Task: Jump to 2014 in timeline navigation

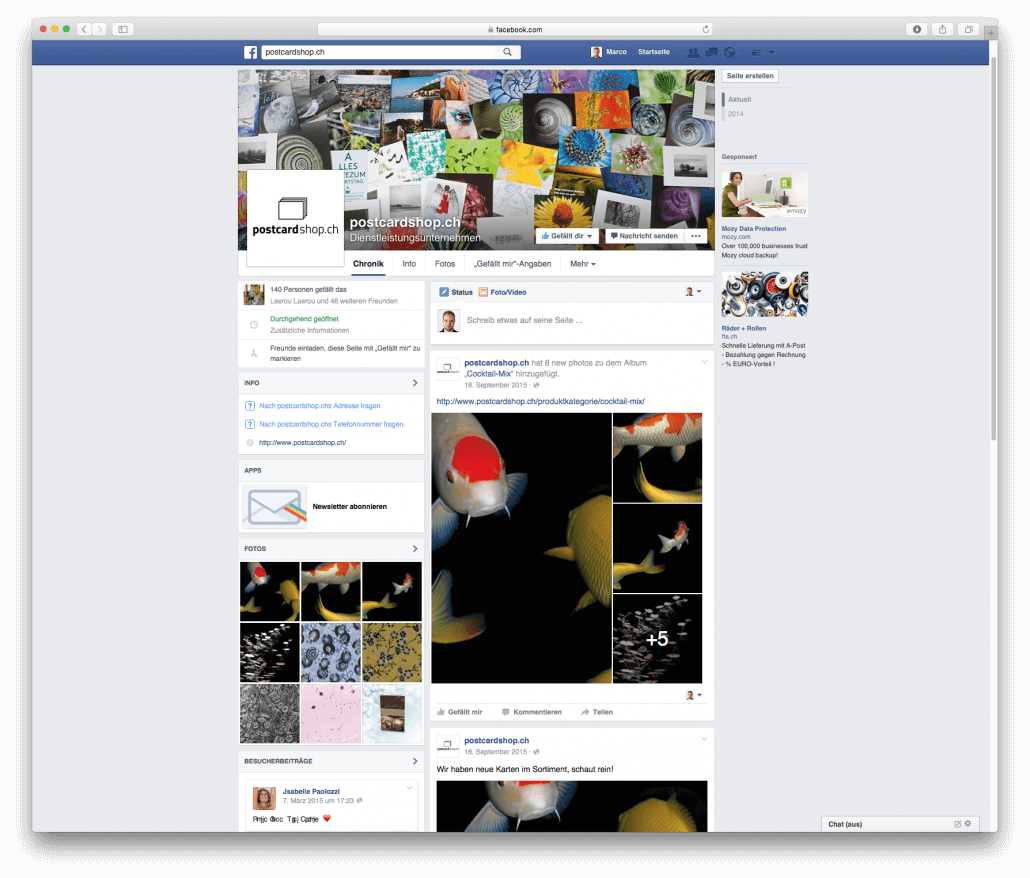Action: point(735,114)
